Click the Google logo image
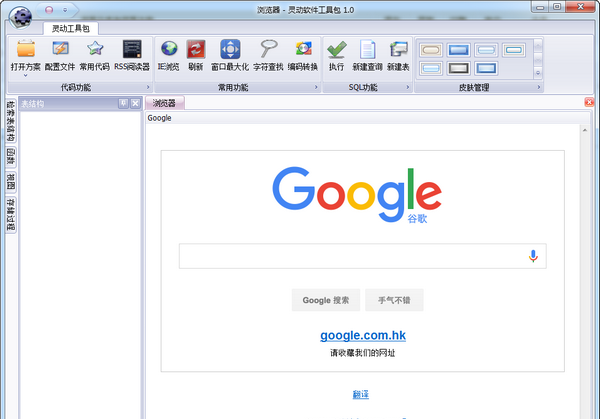The width and height of the screenshot is (600, 419). (x=357, y=194)
